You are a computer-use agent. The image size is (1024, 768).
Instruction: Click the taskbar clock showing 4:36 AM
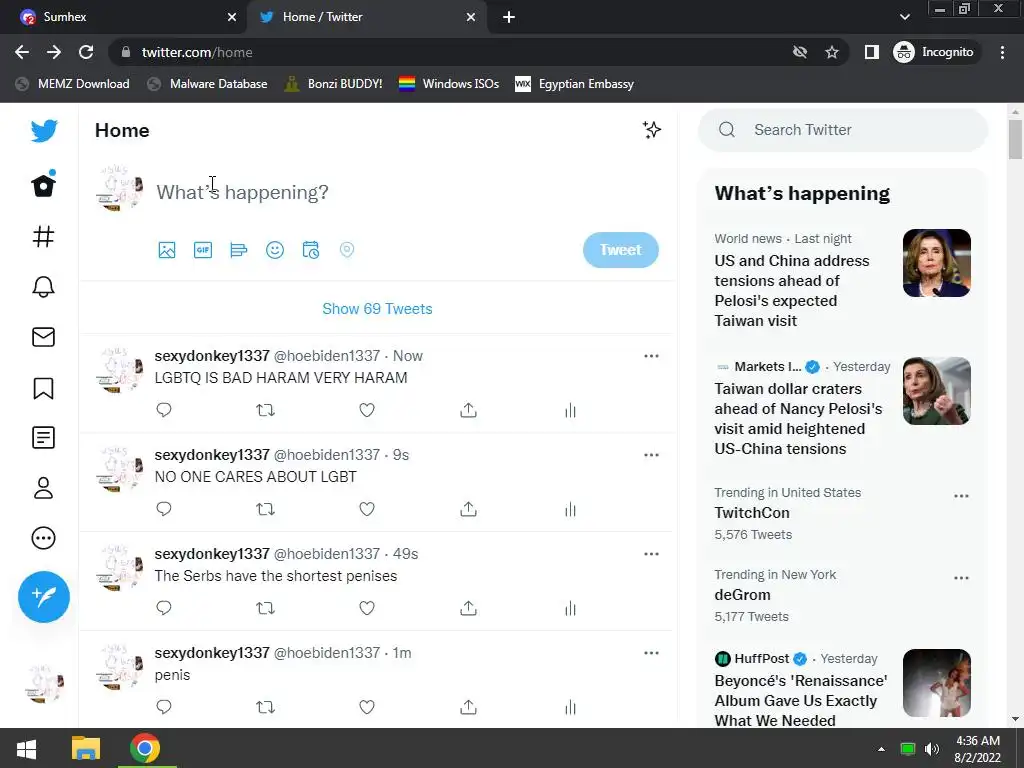[978, 748]
